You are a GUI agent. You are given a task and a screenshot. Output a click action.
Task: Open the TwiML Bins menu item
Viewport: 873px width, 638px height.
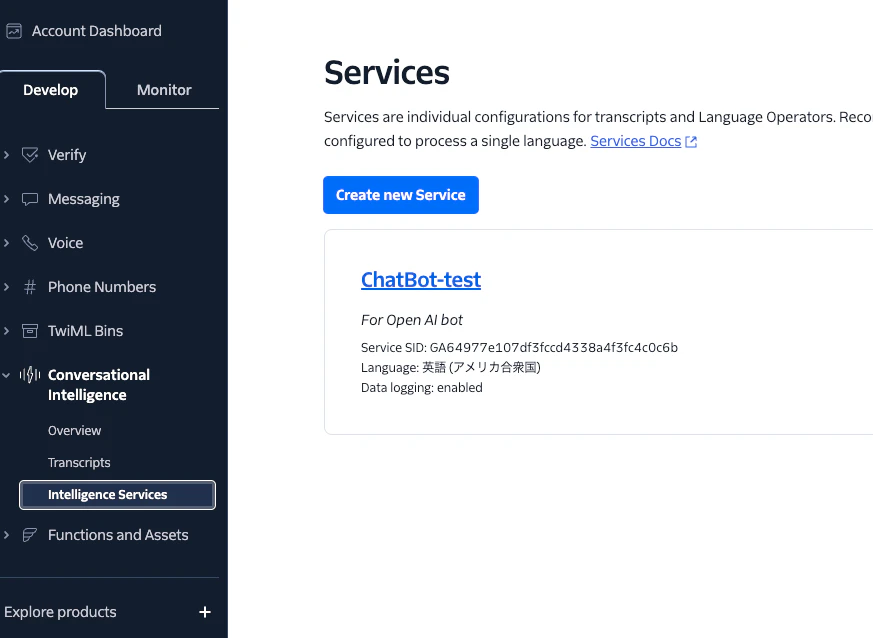click(85, 331)
